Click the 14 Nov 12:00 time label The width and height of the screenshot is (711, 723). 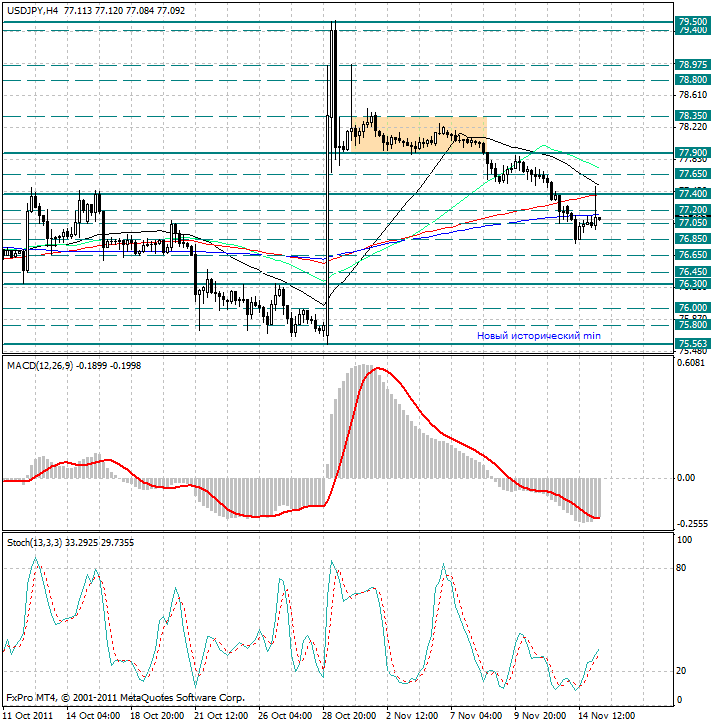pos(607,716)
